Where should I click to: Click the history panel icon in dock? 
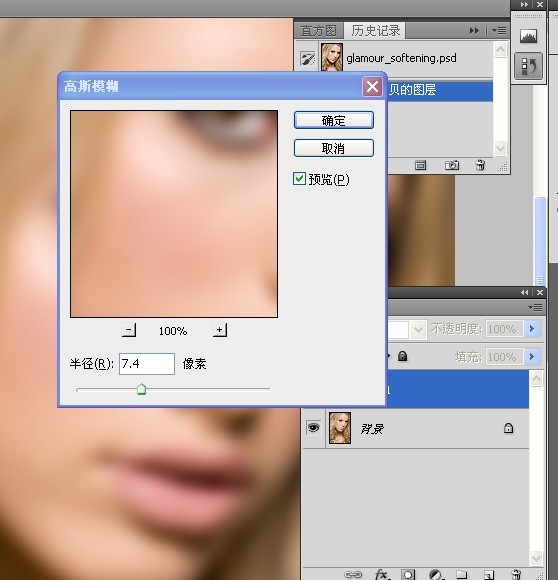pyautogui.click(x=528, y=66)
